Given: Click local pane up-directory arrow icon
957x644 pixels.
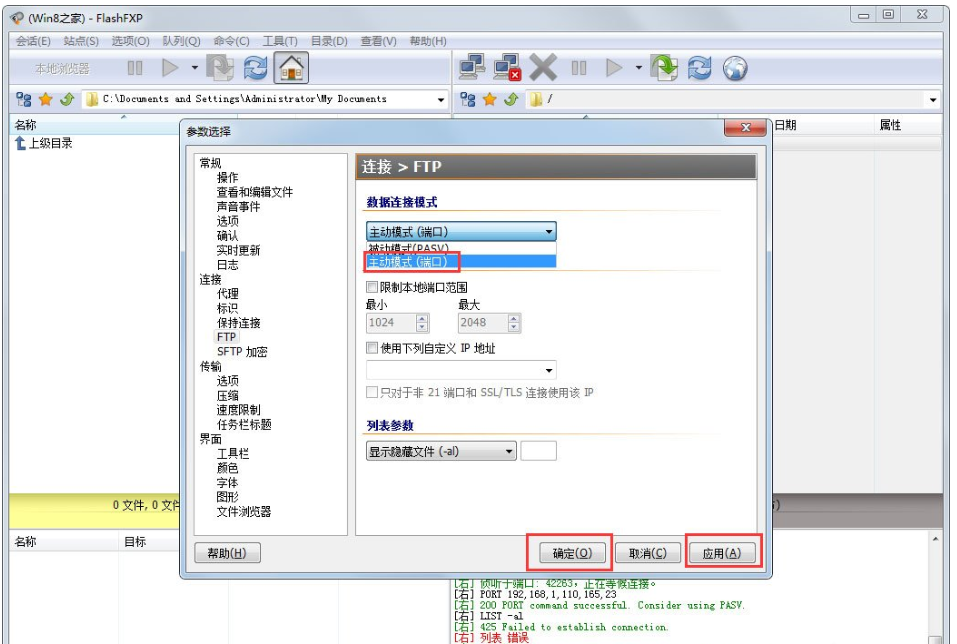Looking at the screenshot, I should 67,99.
